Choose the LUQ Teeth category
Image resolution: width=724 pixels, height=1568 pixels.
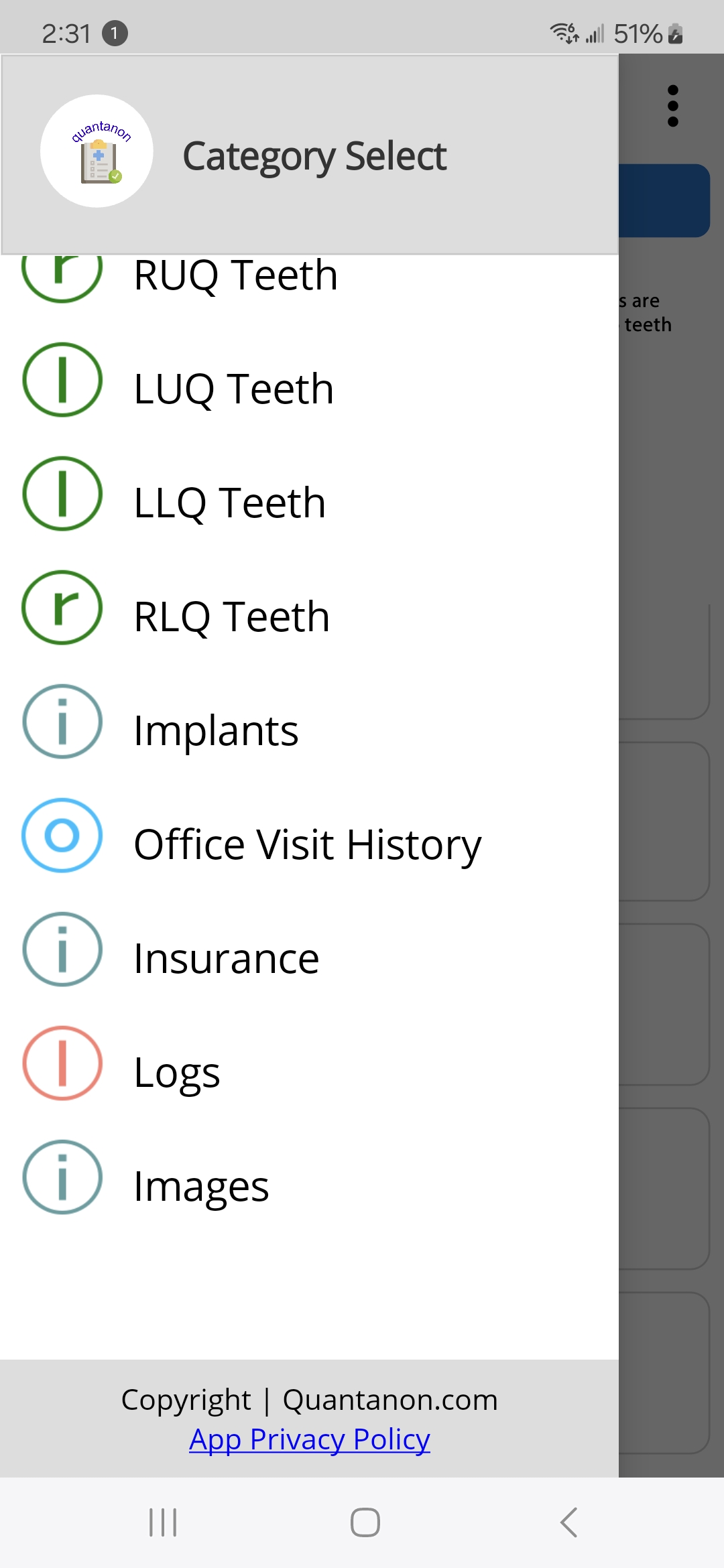pos(233,389)
